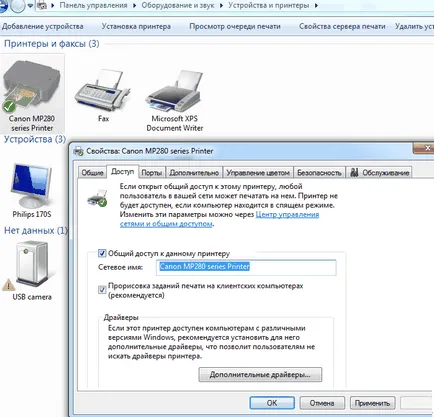
Task: Open the Обслуживание tab
Action: click(x=379, y=173)
